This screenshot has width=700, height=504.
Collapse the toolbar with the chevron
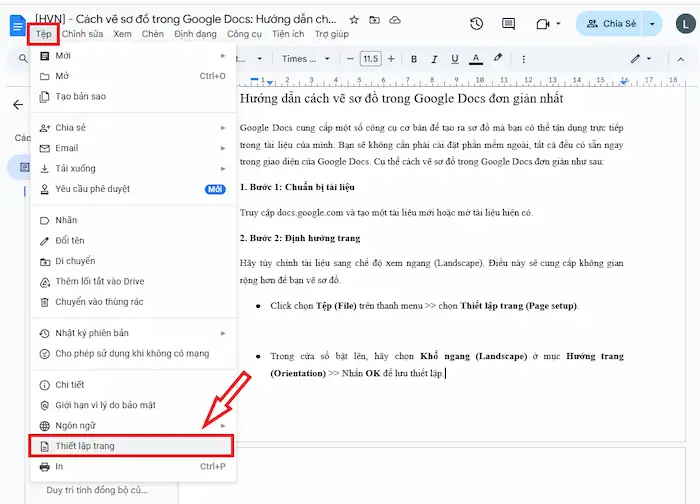[680, 59]
